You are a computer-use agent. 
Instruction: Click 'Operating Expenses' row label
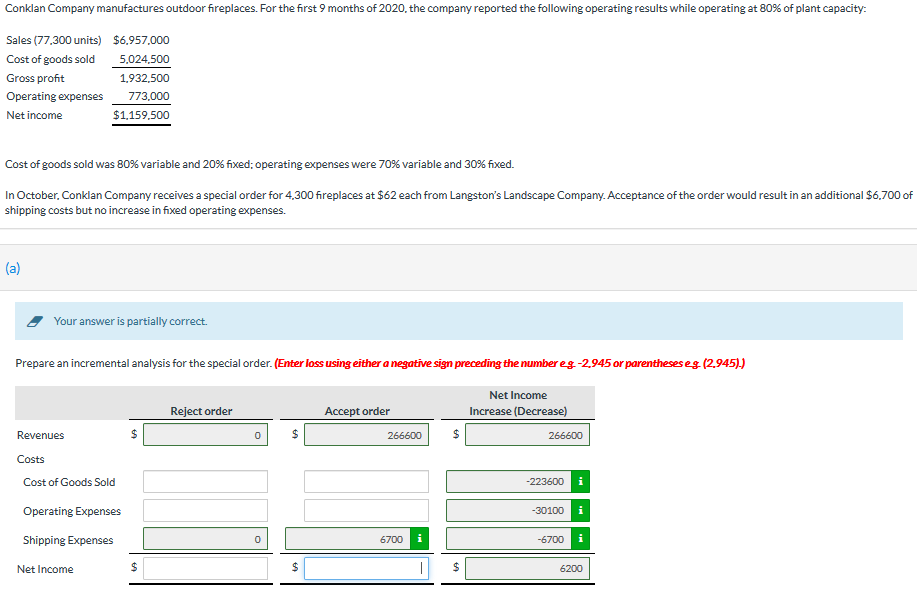(x=72, y=511)
